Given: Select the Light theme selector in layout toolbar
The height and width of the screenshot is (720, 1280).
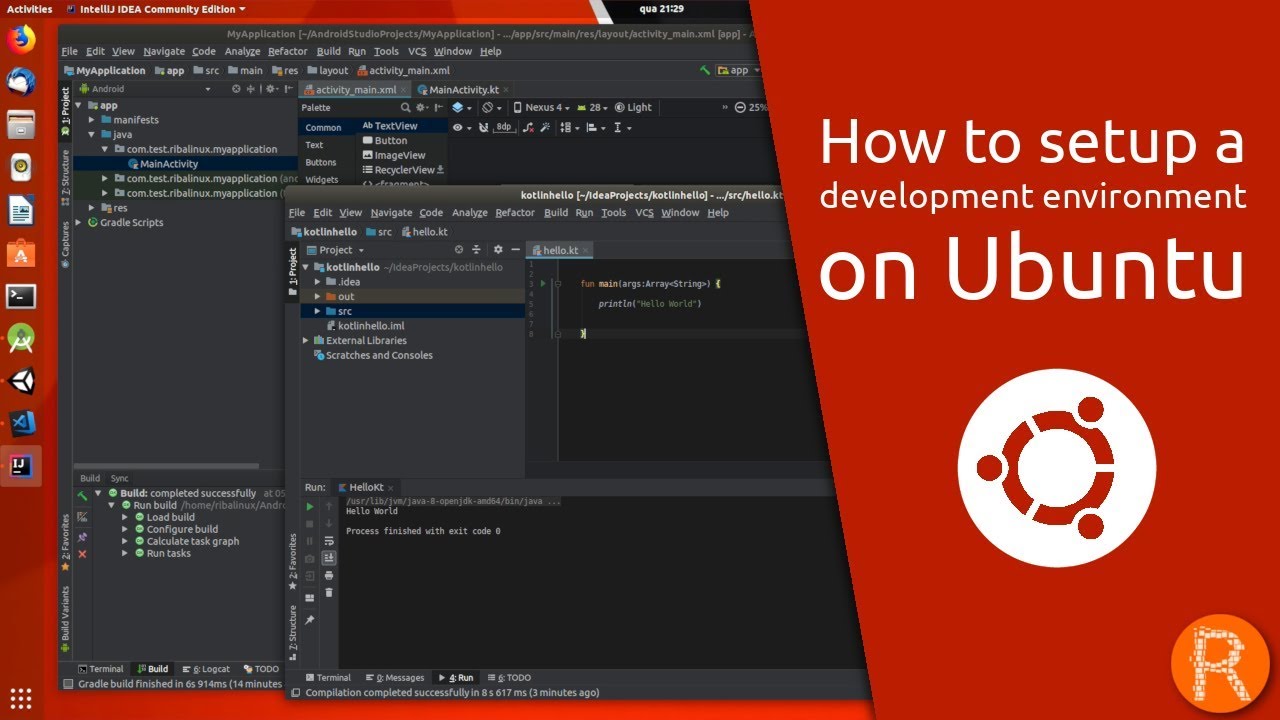Looking at the screenshot, I should [x=633, y=108].
